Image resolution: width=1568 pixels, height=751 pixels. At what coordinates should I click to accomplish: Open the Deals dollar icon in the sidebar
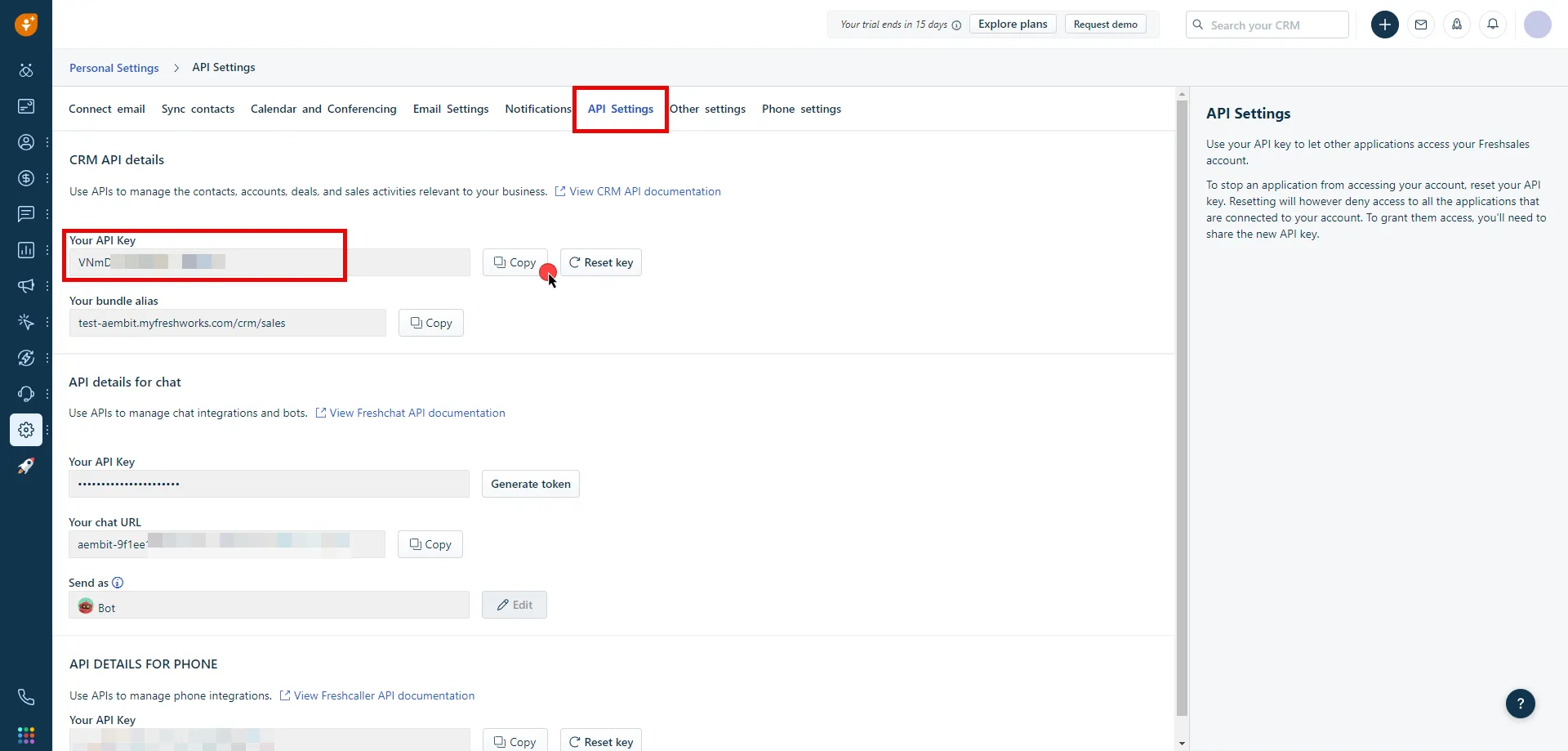[25, 177]
